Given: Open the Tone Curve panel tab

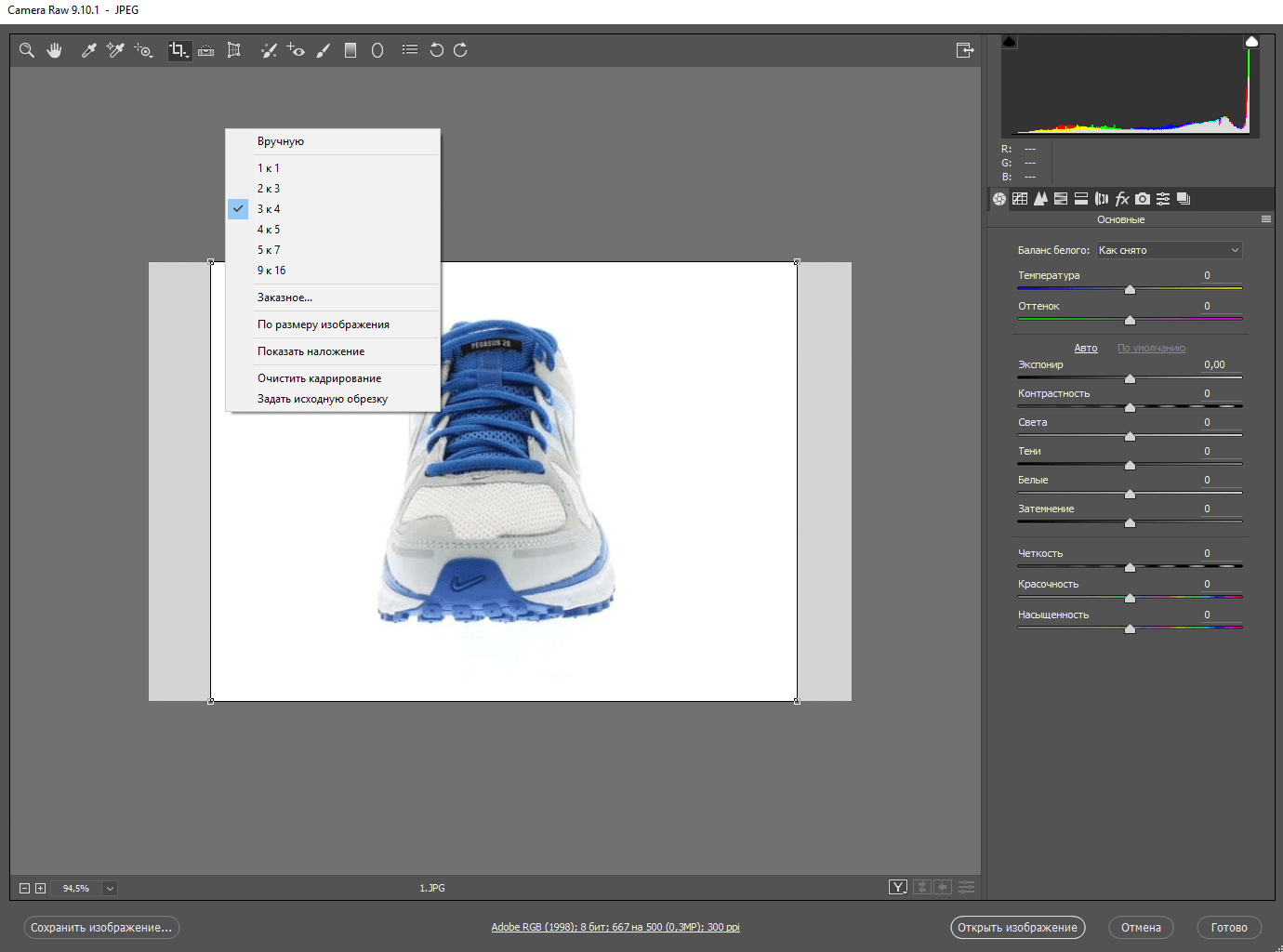Looking at the screenshot, I should coord(1020,198).
